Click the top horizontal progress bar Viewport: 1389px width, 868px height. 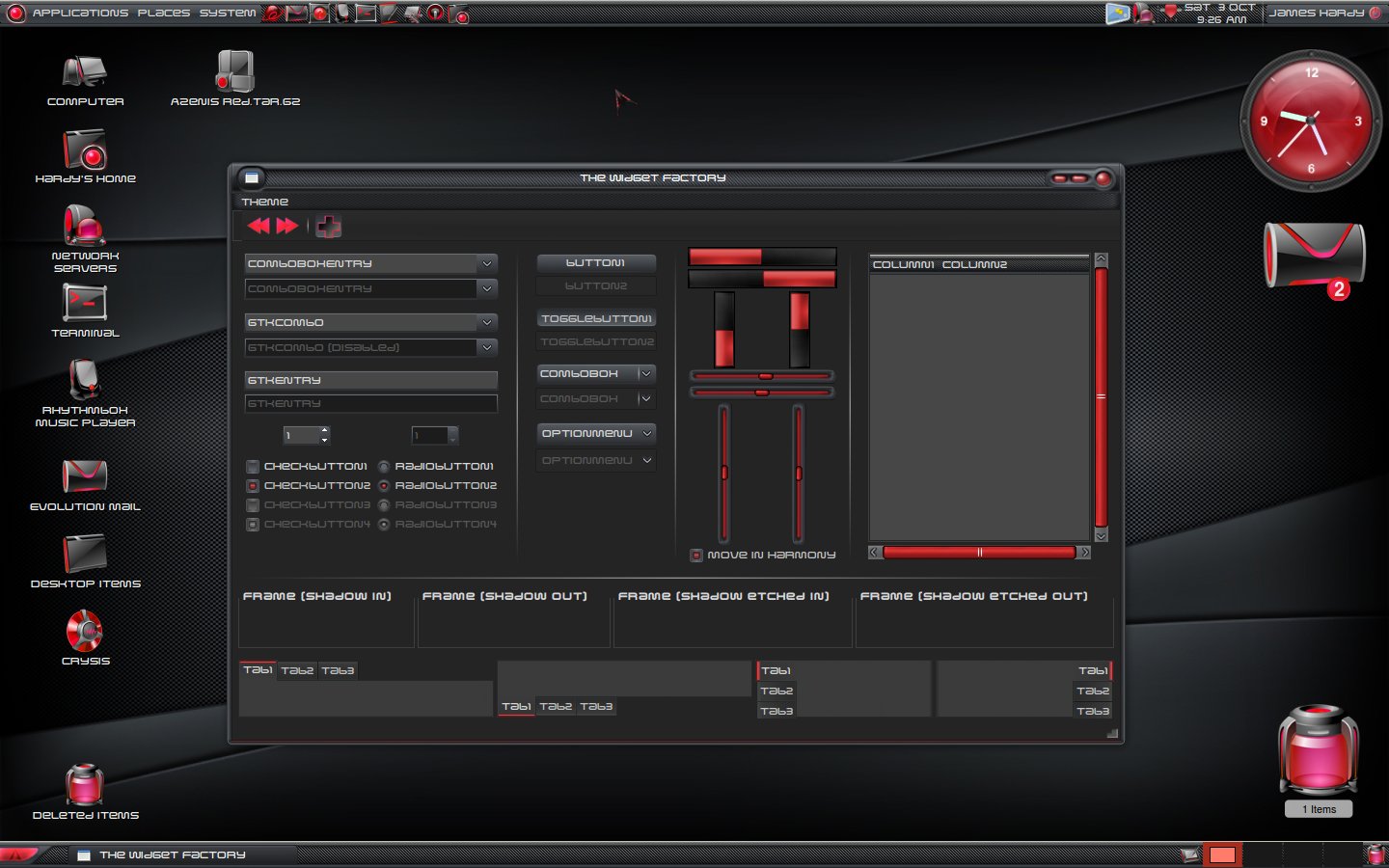click(x=762, y=257)
